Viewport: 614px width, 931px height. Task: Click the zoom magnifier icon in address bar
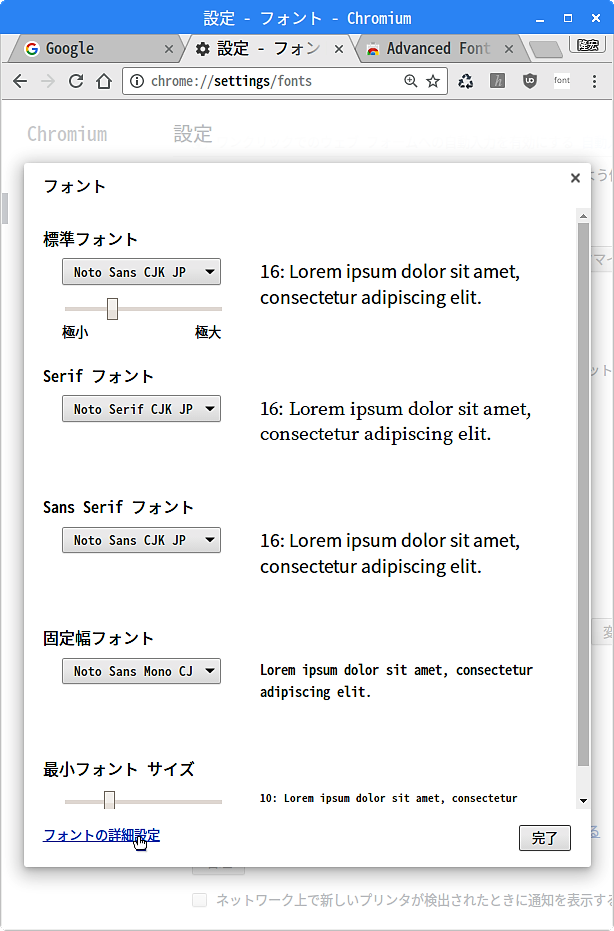(410, 81)
